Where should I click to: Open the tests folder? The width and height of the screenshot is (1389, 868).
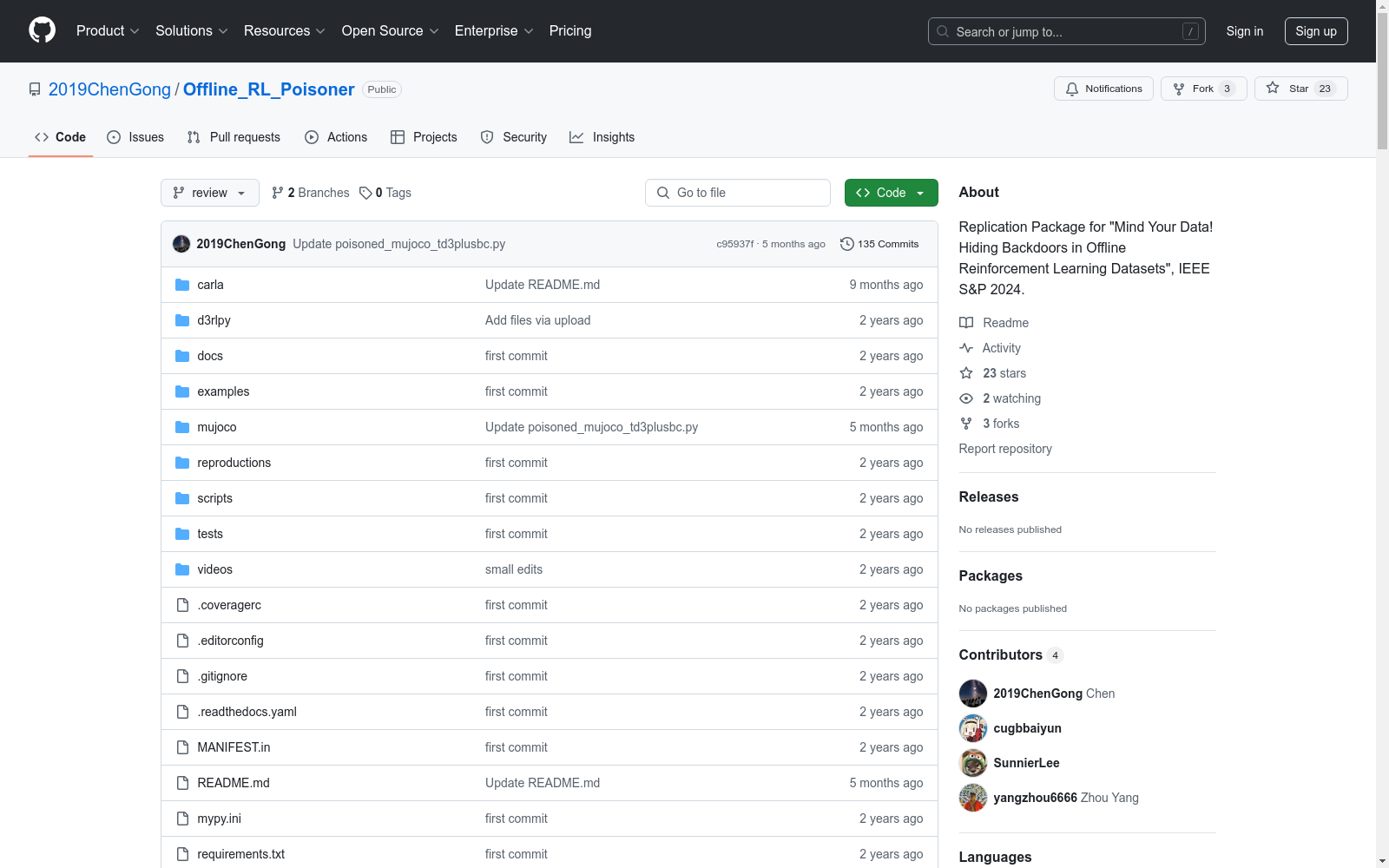[210, 534]
